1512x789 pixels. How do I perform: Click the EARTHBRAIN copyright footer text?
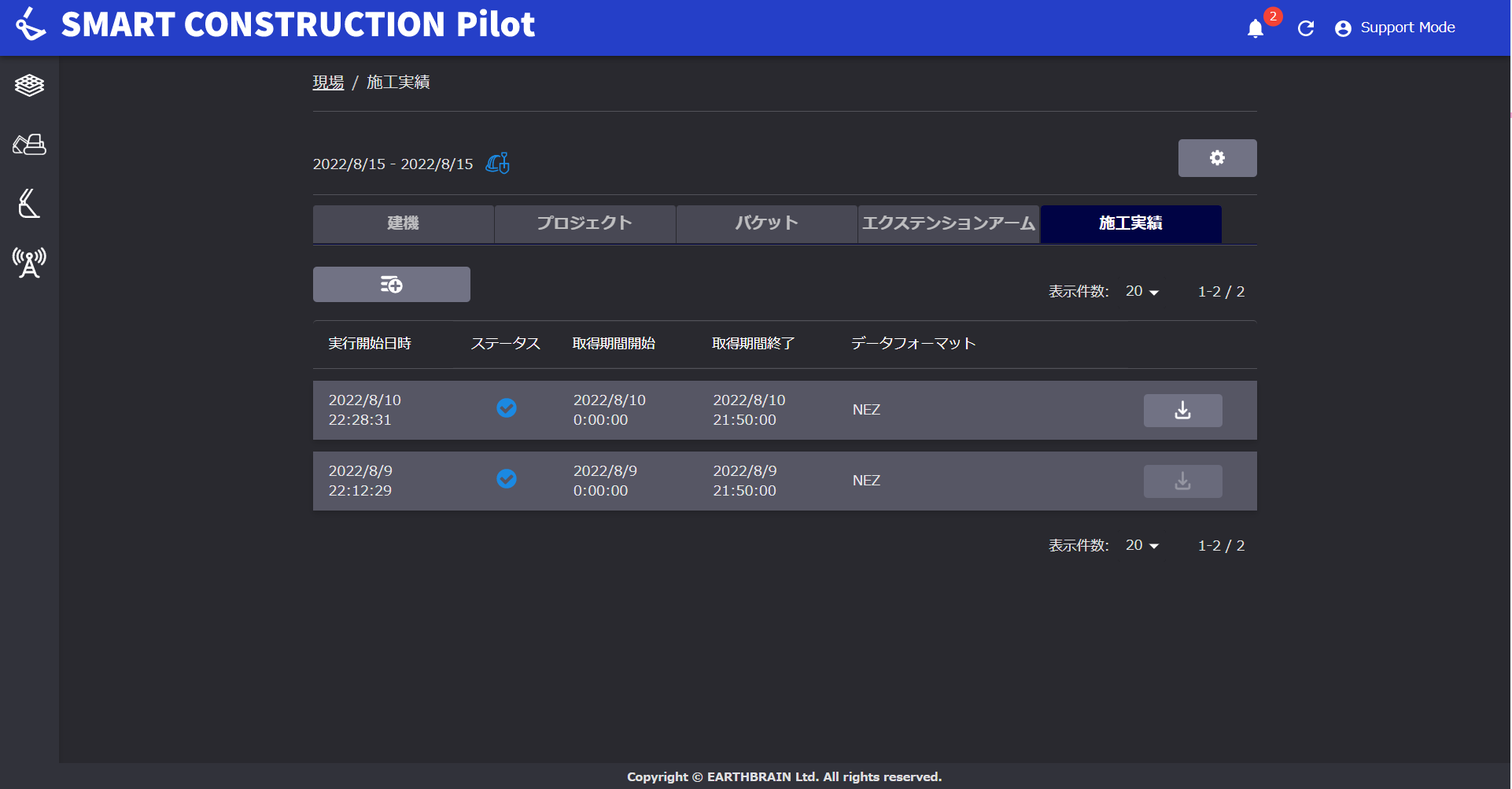tap(784, 777)
